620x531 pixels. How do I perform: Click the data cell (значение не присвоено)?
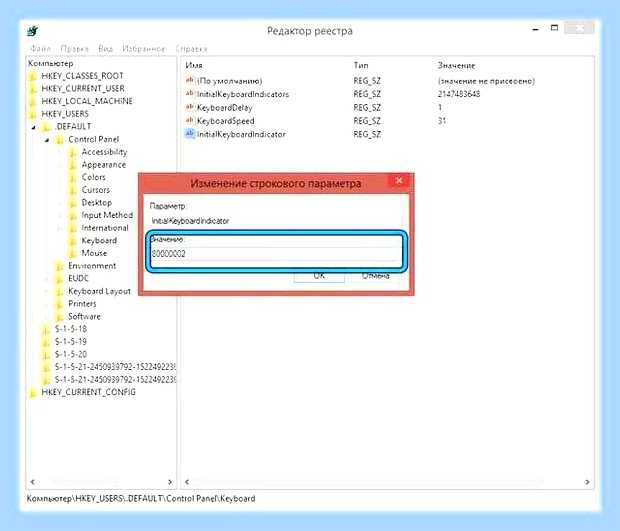click(x=486, y=81)
